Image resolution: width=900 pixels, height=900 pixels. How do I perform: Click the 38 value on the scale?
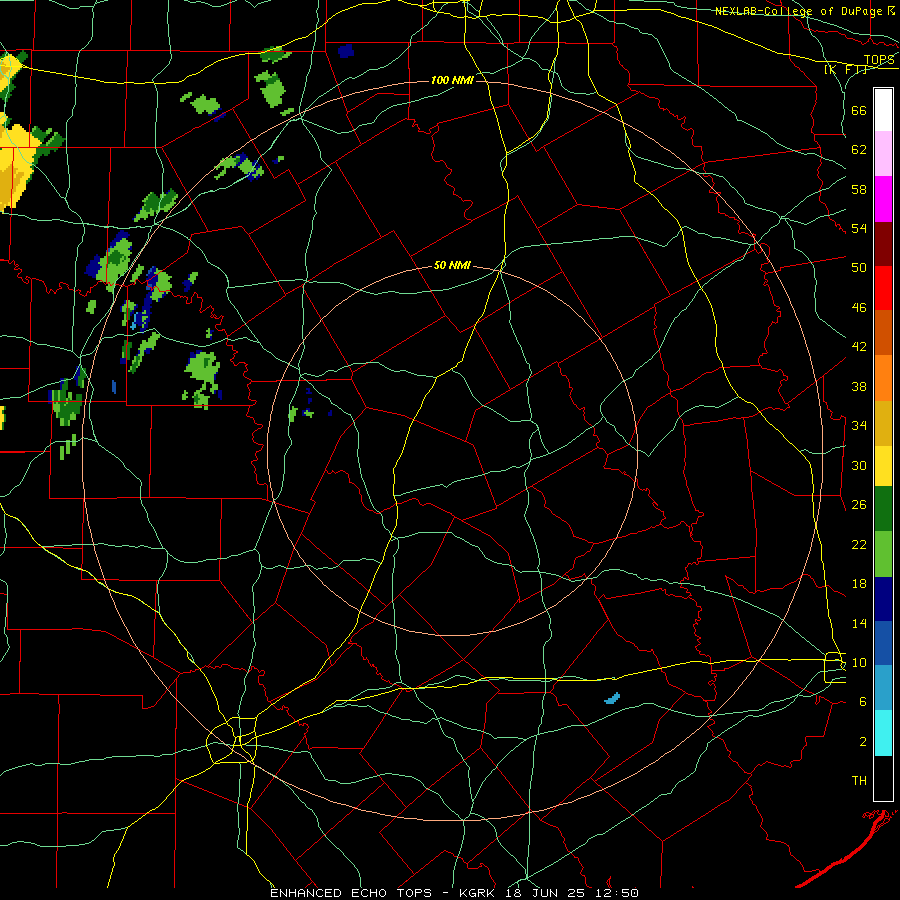pyautogui.click(x=859, y=386)
